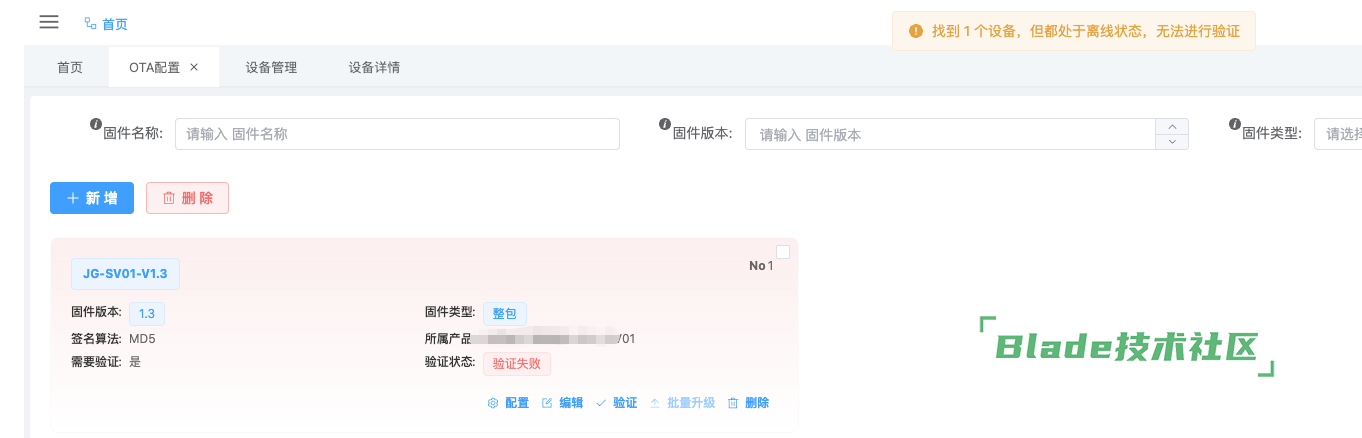Click the blue 新增 button
1362x438 pixels.
click(92, 198)
